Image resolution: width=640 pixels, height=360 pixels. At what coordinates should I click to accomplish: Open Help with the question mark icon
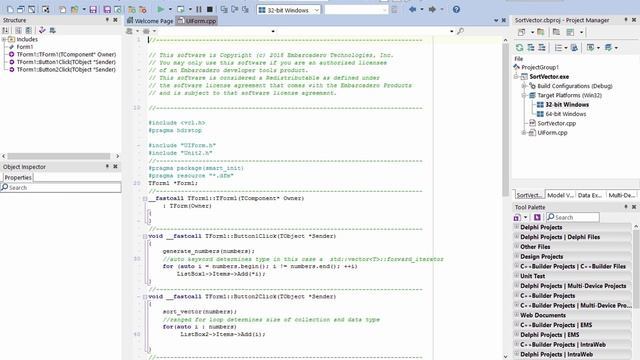pyautogui.click(x=456, y=9)
